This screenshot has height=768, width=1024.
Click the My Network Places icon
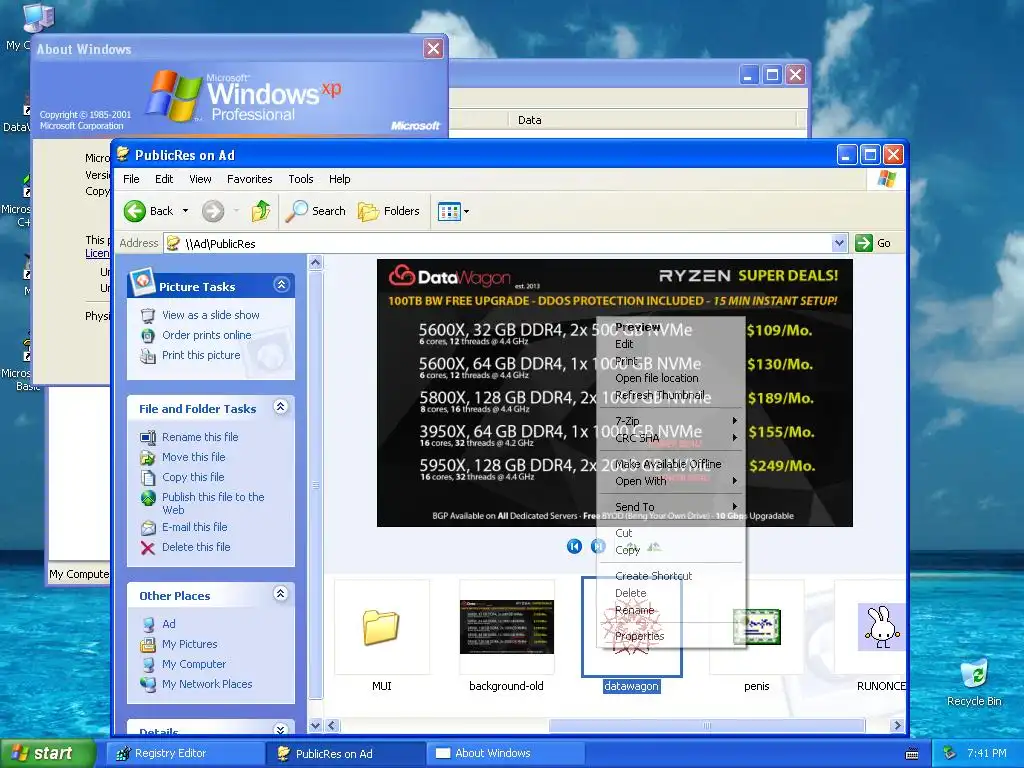coord(148,684)
